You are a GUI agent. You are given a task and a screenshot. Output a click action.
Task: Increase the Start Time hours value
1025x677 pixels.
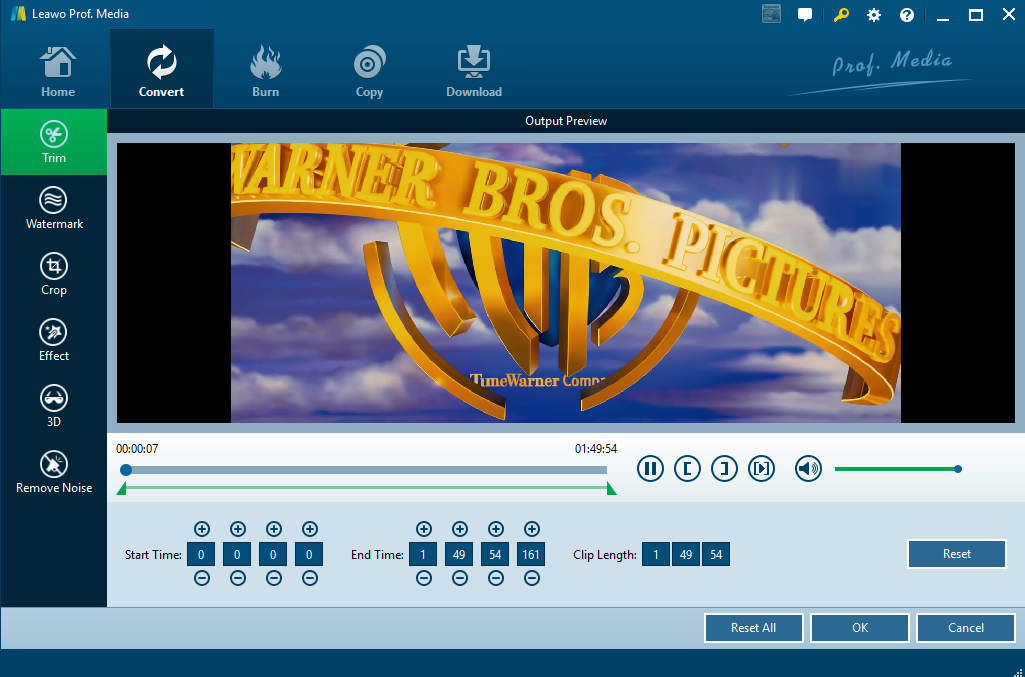coord(201,529)
